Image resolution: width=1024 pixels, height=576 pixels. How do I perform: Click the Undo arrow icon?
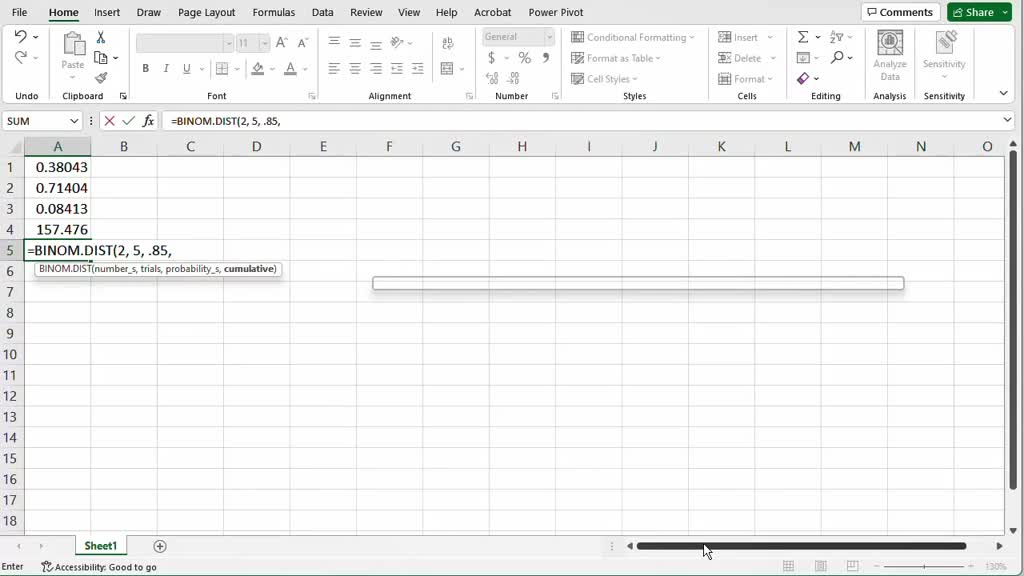(x=21, y=37)
